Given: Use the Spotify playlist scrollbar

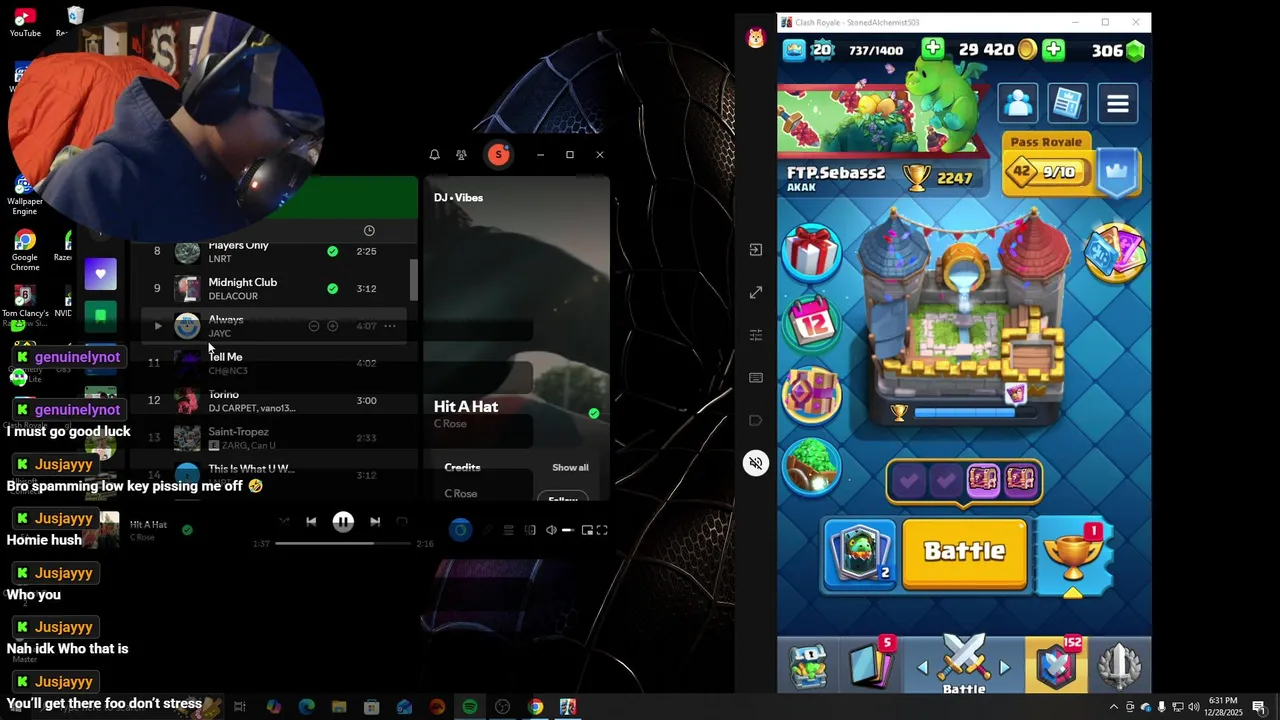Looking at the screenshot, I should [x=414, y=280].
